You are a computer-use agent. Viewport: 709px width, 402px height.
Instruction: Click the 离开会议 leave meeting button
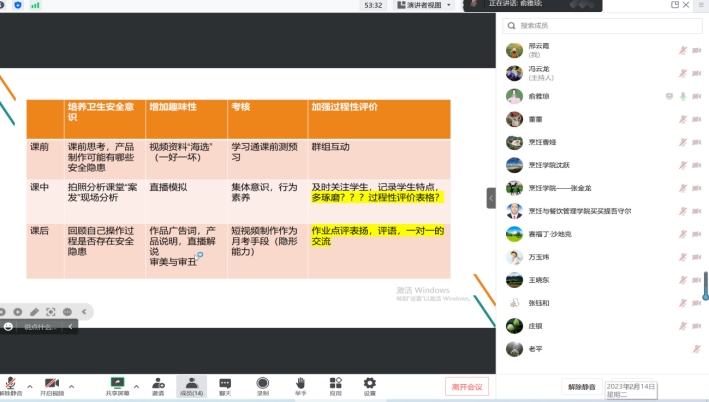(465, 386)
